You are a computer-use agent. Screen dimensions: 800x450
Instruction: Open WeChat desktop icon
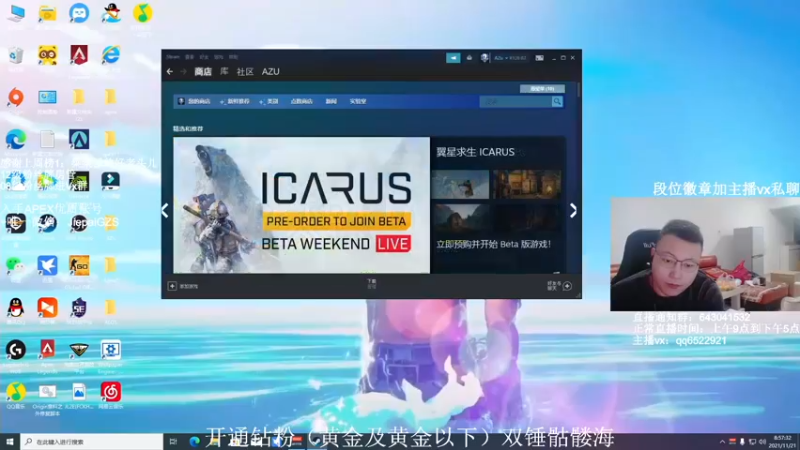click(x=16, y=266)
